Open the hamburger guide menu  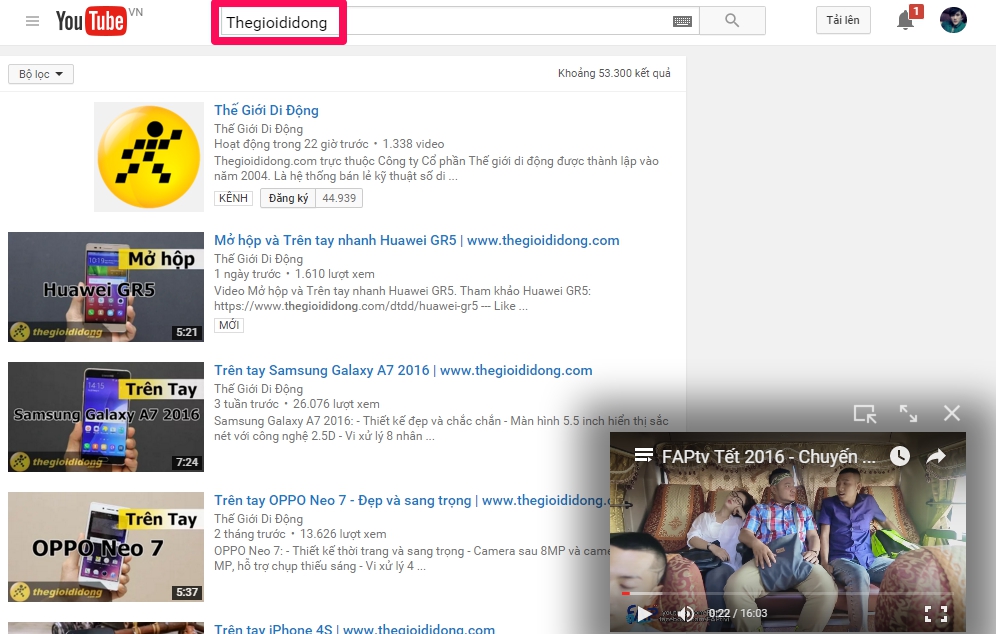(x=32, y=21)
